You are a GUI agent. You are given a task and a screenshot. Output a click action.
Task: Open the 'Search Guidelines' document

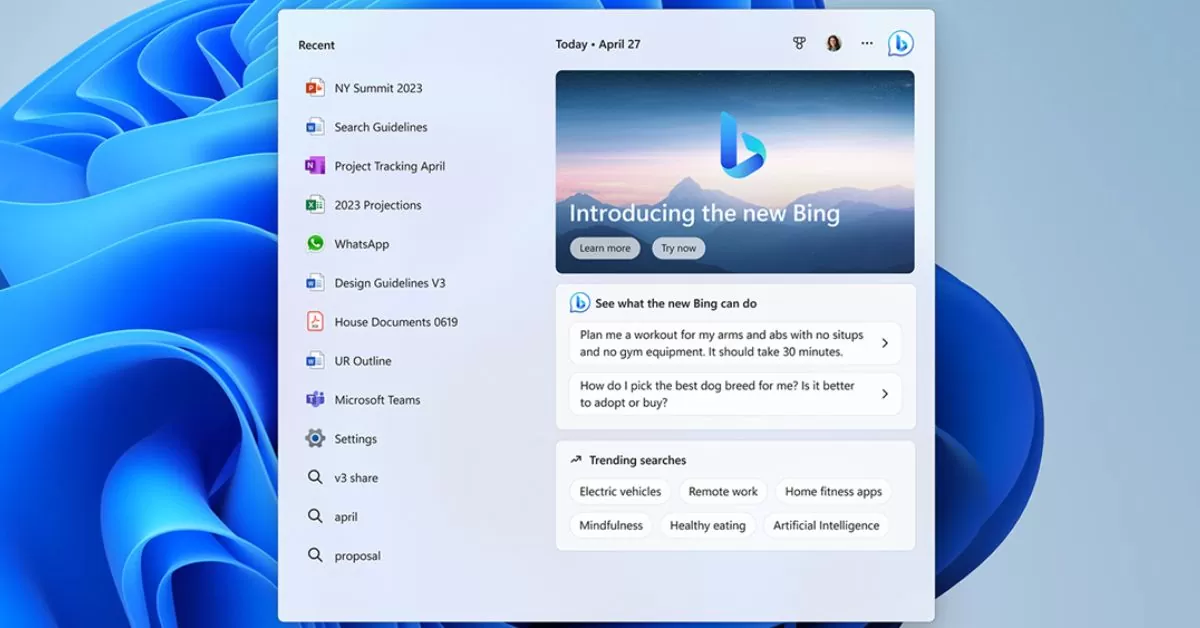coord(381,127)
